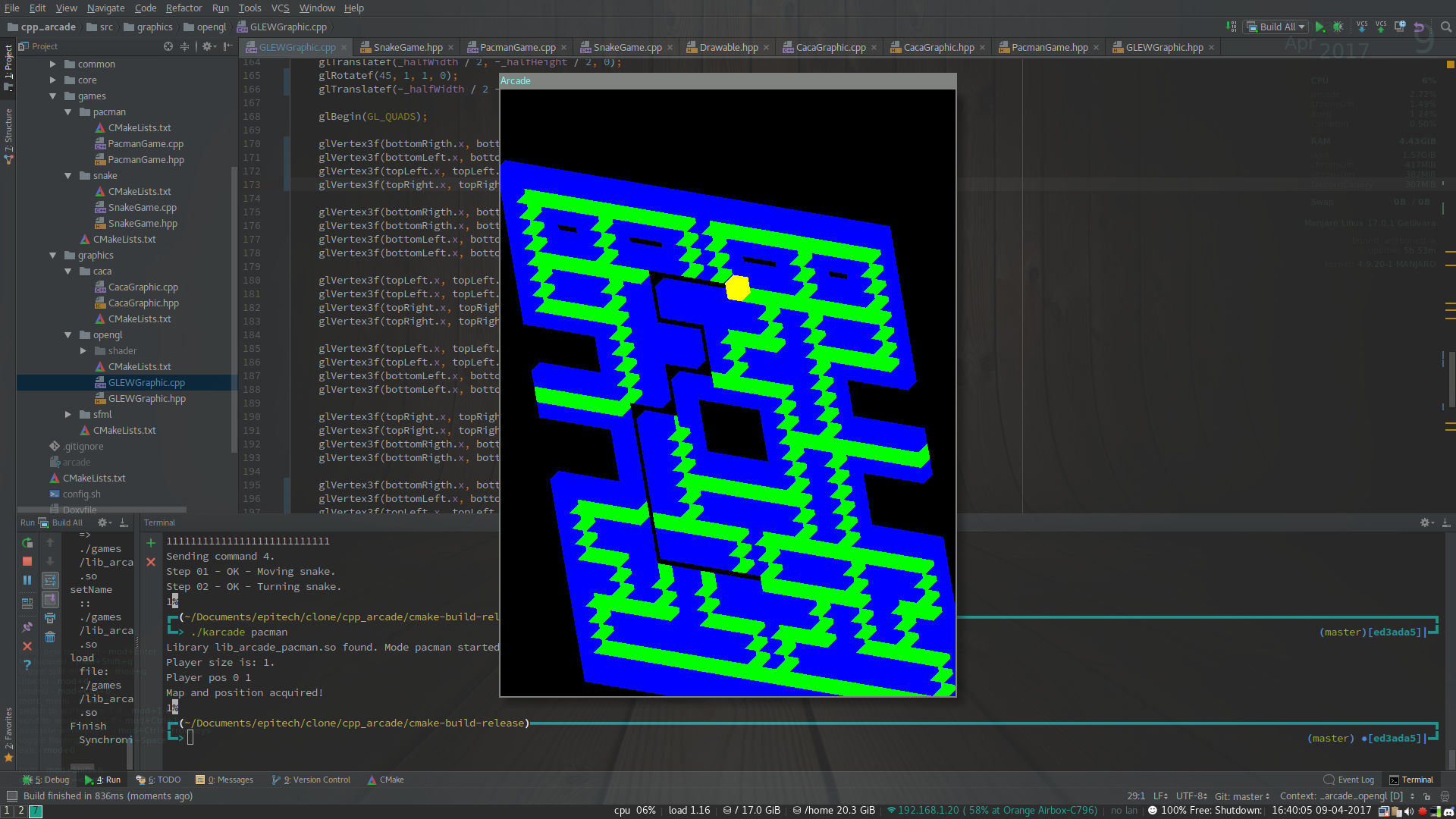Viewport: 1456px width, 819px height.
Task: Open the Search Everywhere magnifier
Action: 1446,27
